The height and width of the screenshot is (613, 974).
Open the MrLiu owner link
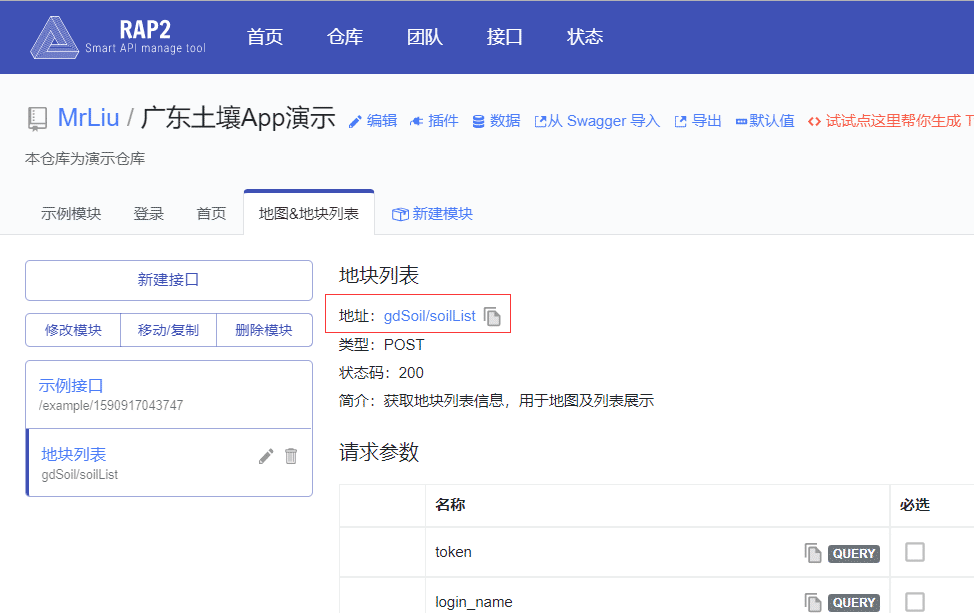[88, 117]
